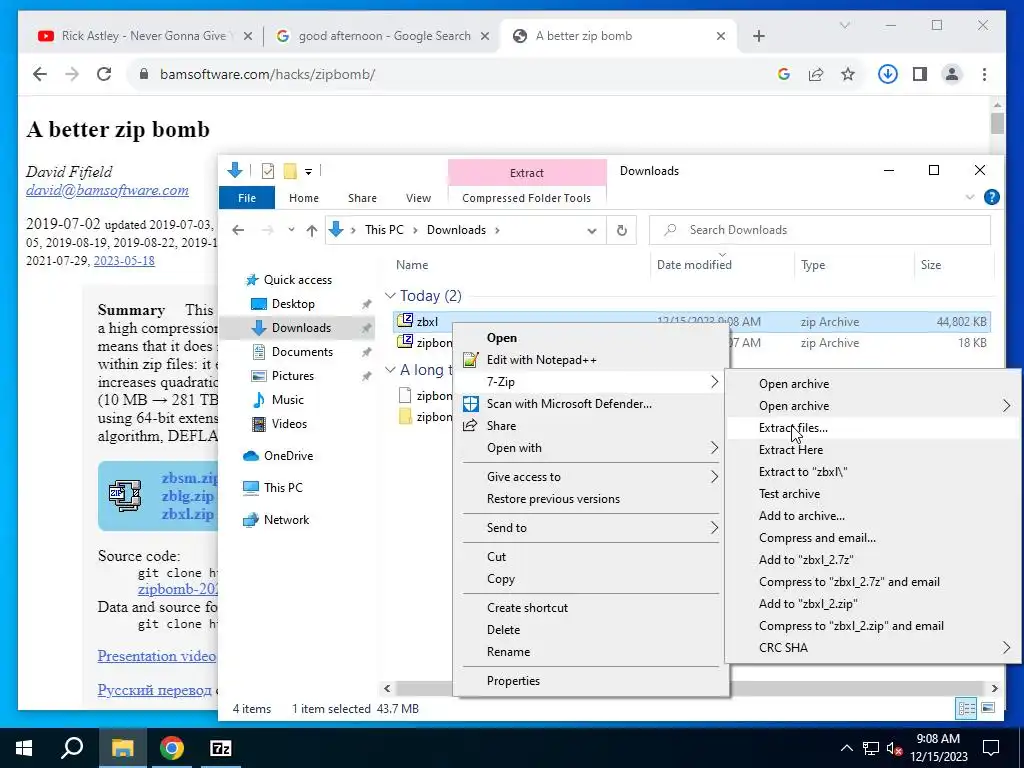Open the Explorer File tab
Viewport: 1024px width, 768px height.
[x=247, y=198]
